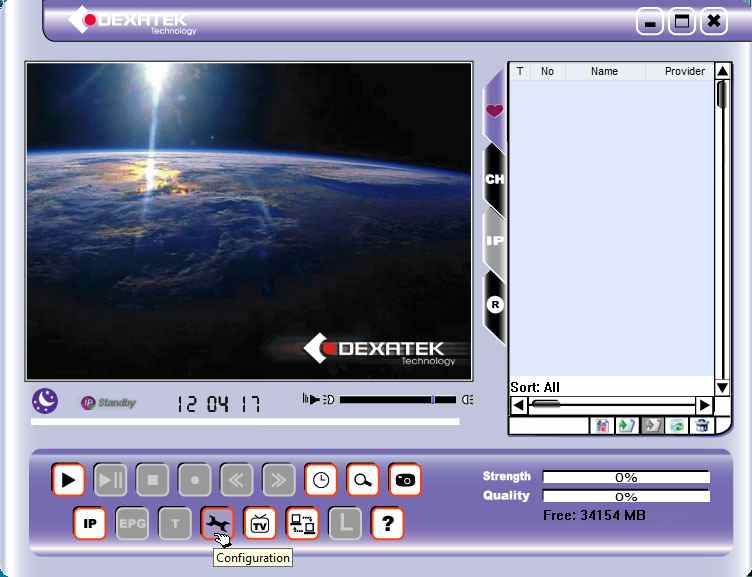This screenshot has width=752, height=577.
Task: Click the two-computers network icon
Action: point(302,523)
